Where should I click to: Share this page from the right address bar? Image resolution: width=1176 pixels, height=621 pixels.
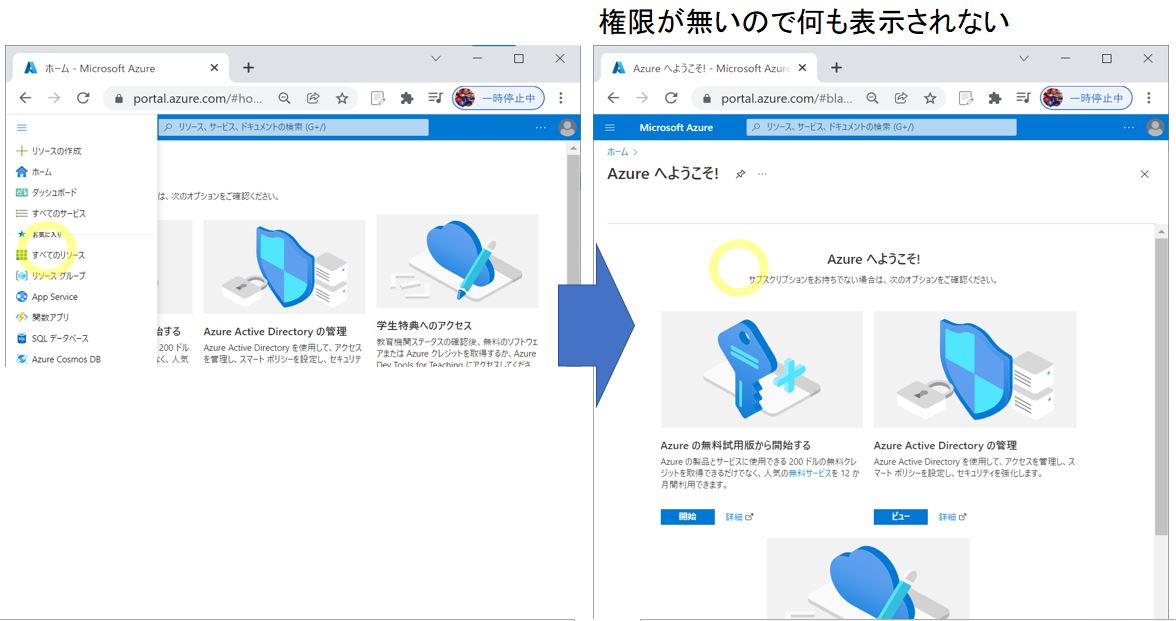coord(901,98)
